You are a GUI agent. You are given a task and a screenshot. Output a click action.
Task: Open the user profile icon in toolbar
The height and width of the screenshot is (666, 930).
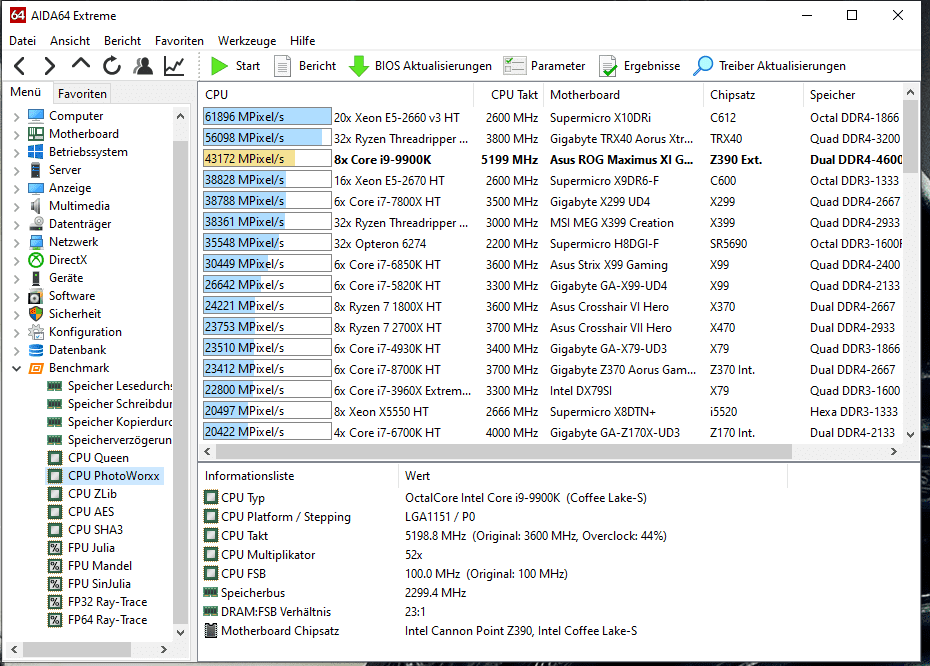(x=143, y=66)
